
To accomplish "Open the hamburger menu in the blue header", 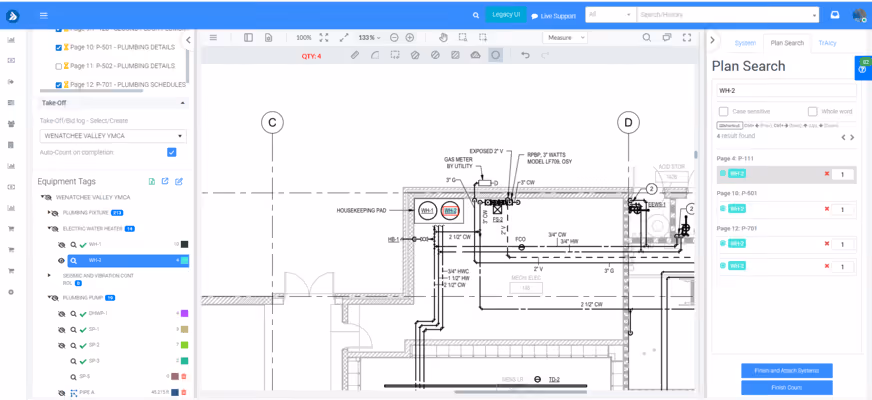I will [44, 16].
